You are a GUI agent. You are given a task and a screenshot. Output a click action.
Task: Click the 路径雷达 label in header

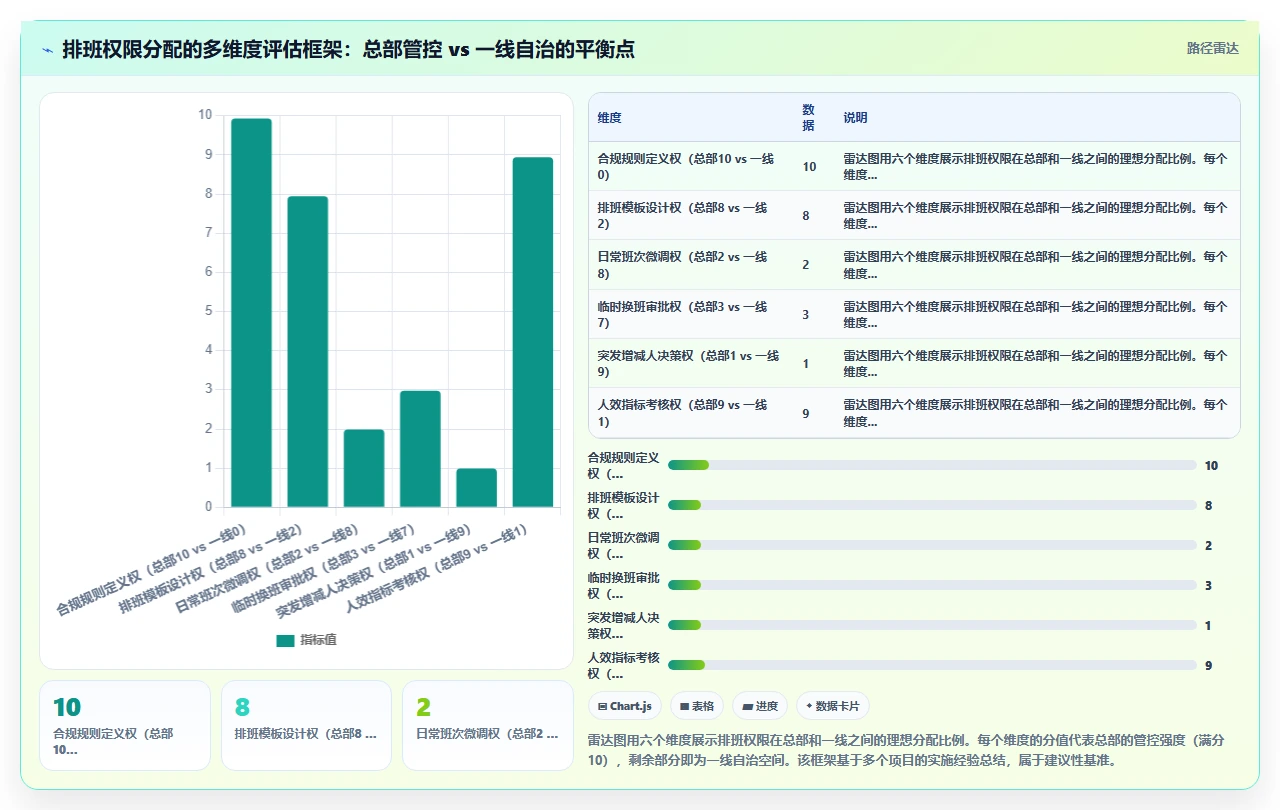[1212, 48]
